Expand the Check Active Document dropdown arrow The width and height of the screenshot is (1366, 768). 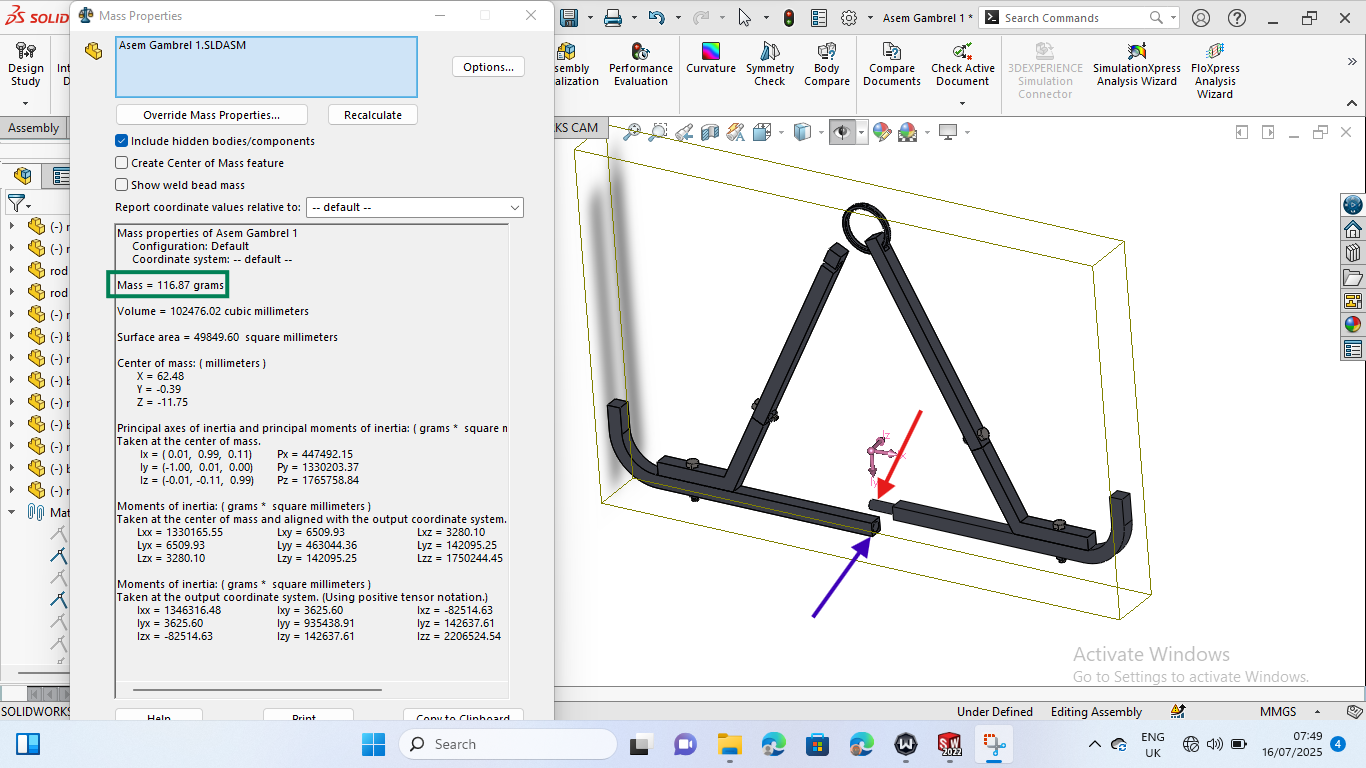pos(962,101)
